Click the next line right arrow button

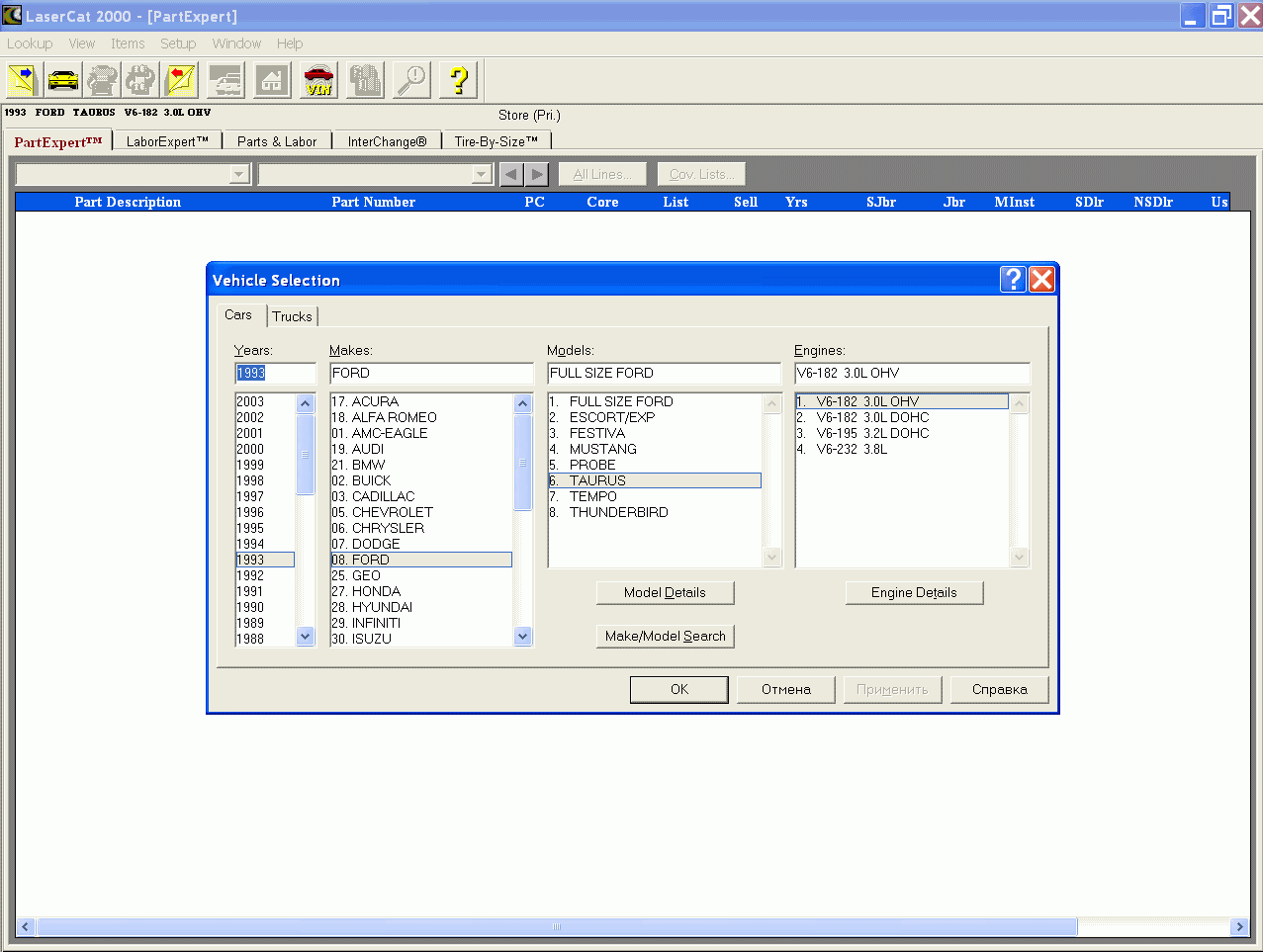click(x=536, y=175)
